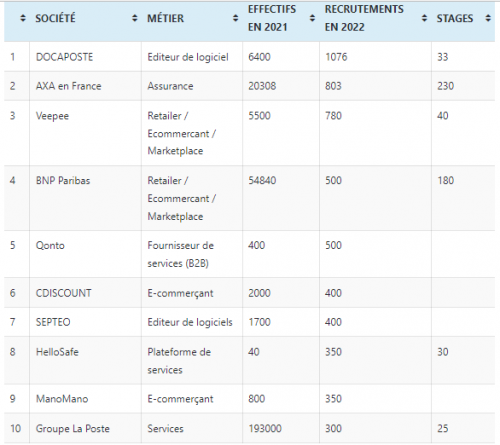Select the MÉTIER column header text
Screen dimensions: 500x445
click(166, 18)
